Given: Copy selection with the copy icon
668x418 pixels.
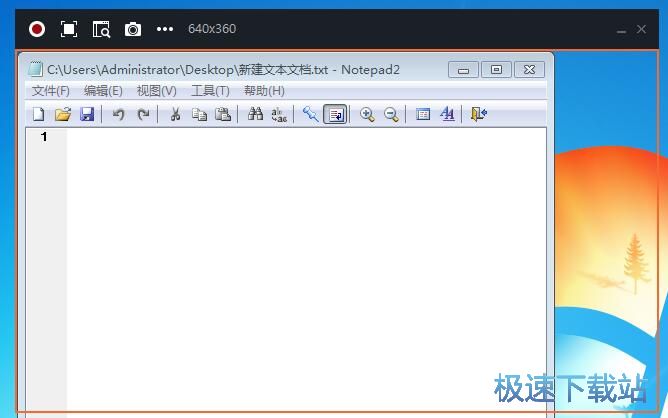Looking at the screenshot, I should [199, 114].
